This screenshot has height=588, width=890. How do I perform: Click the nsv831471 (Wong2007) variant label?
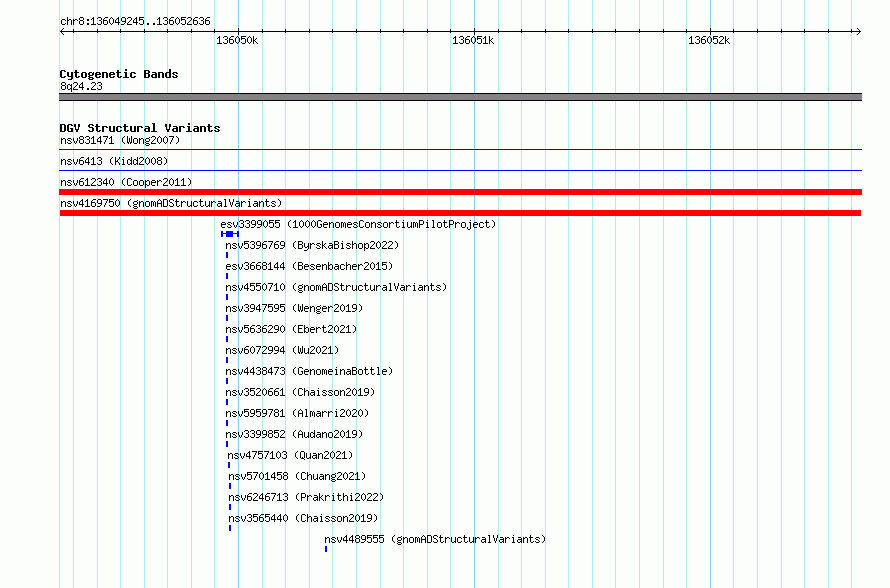120,140
